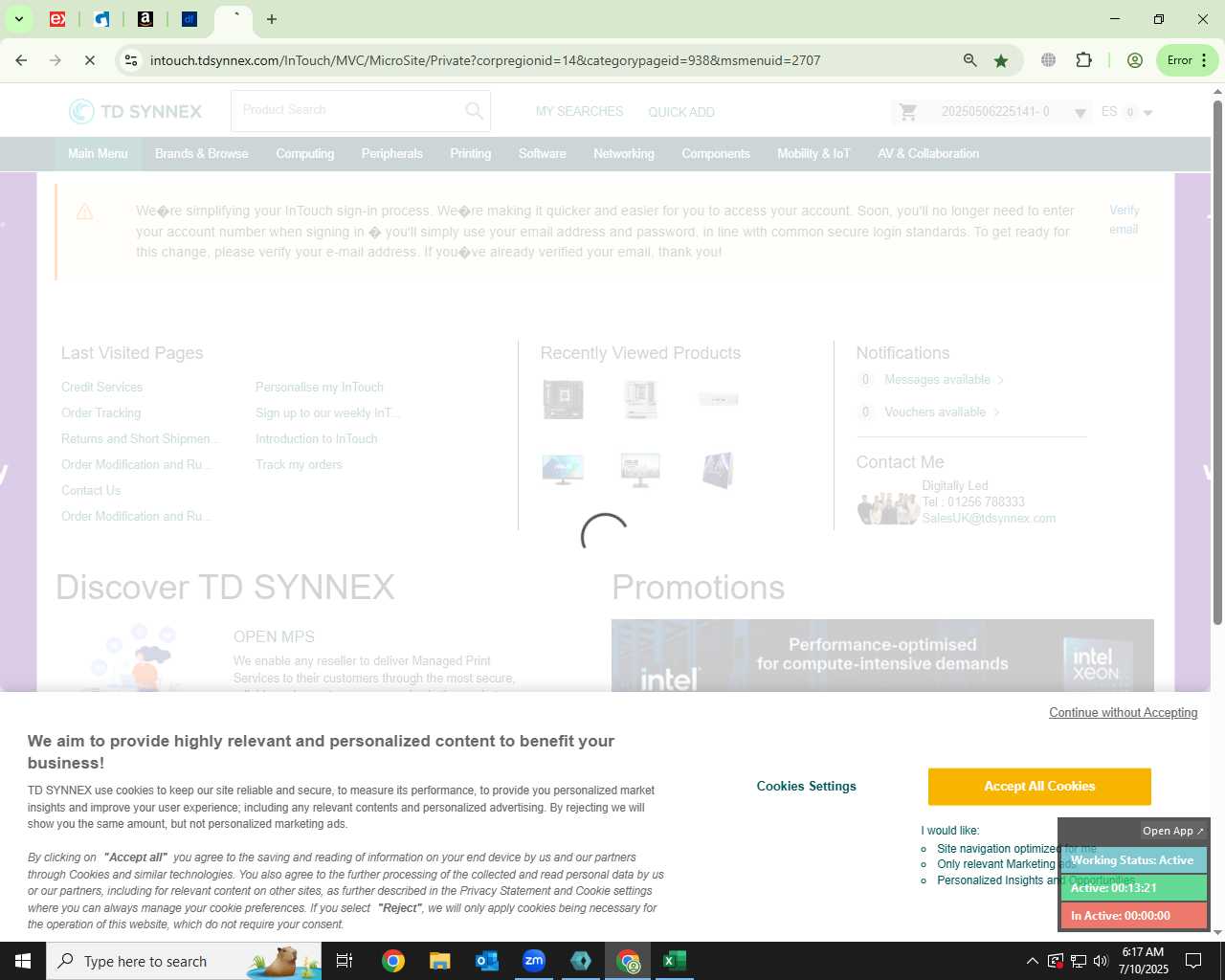Click the Windows taskbar search box
This screenshot has width=1225, height=980.
184,961
